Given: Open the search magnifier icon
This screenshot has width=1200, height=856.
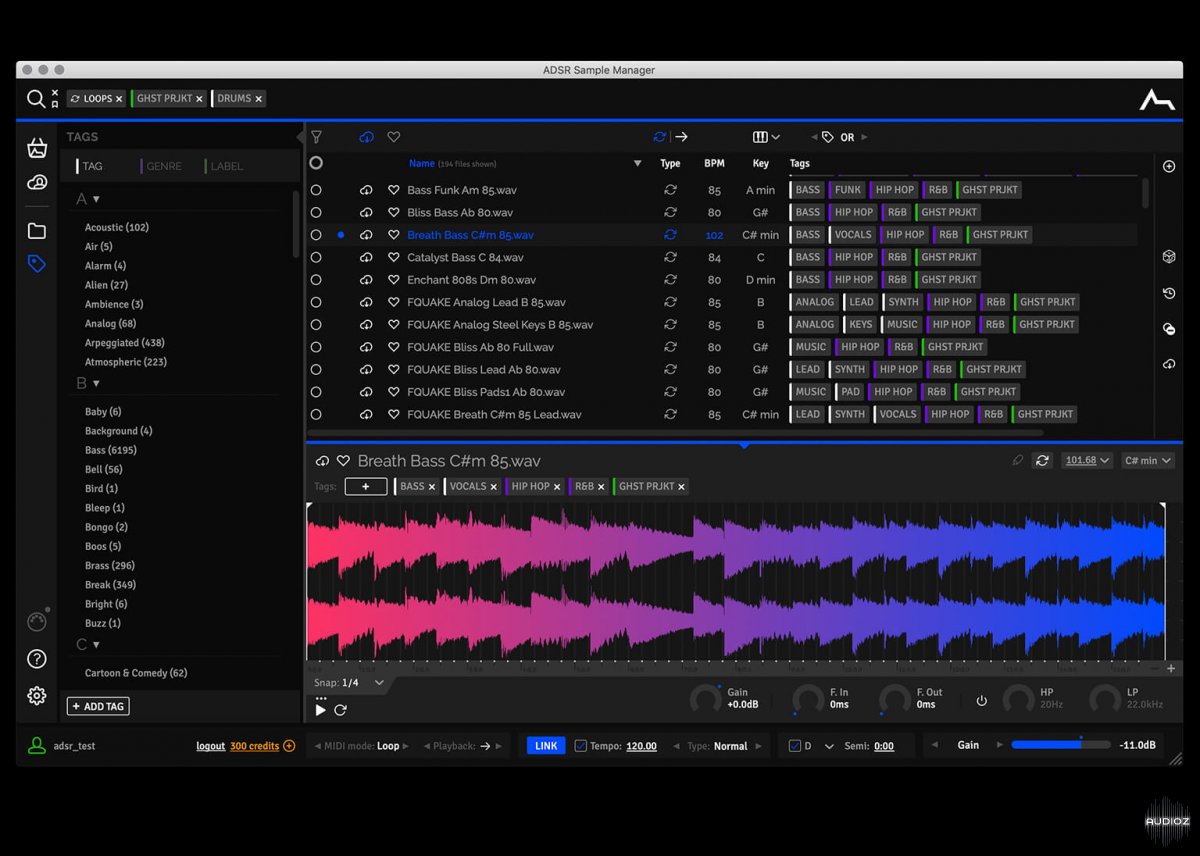Looking at the screenshot, I should (36, 98).
